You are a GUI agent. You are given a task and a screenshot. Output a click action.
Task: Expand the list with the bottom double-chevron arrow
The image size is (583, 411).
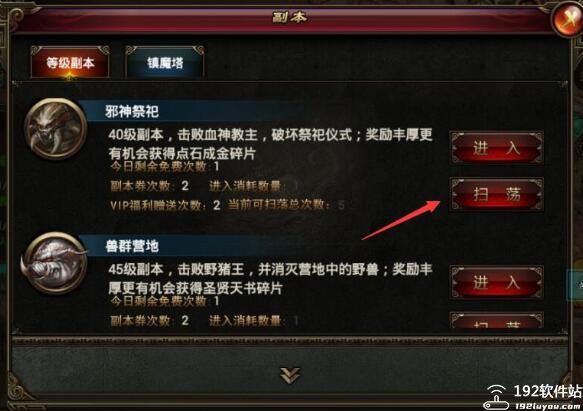click(x=290, y=375)
